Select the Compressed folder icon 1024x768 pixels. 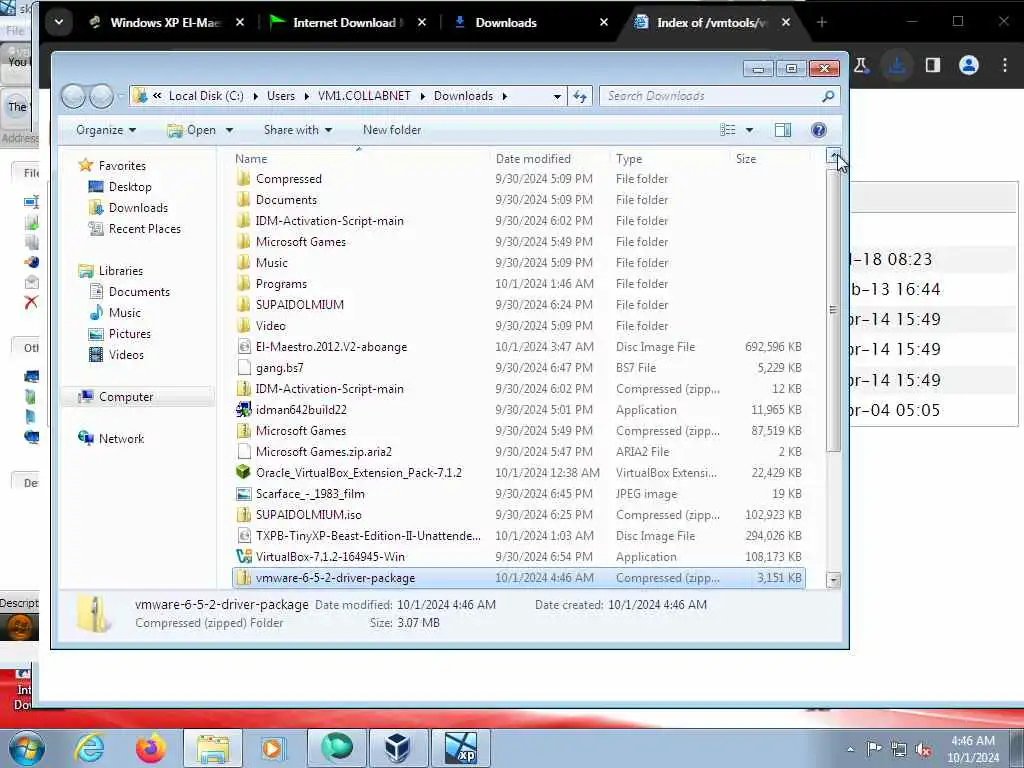click(244, 178)
